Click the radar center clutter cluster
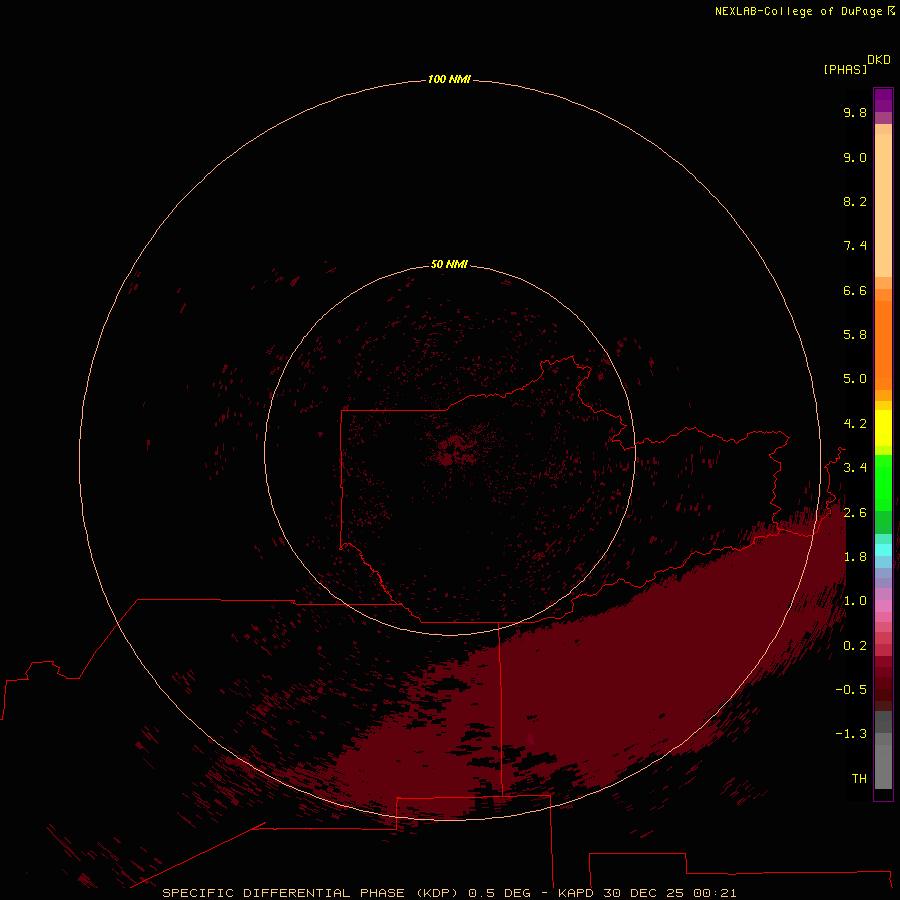The width and height of the screenshot is (900, 900). [x=457, y=451]
